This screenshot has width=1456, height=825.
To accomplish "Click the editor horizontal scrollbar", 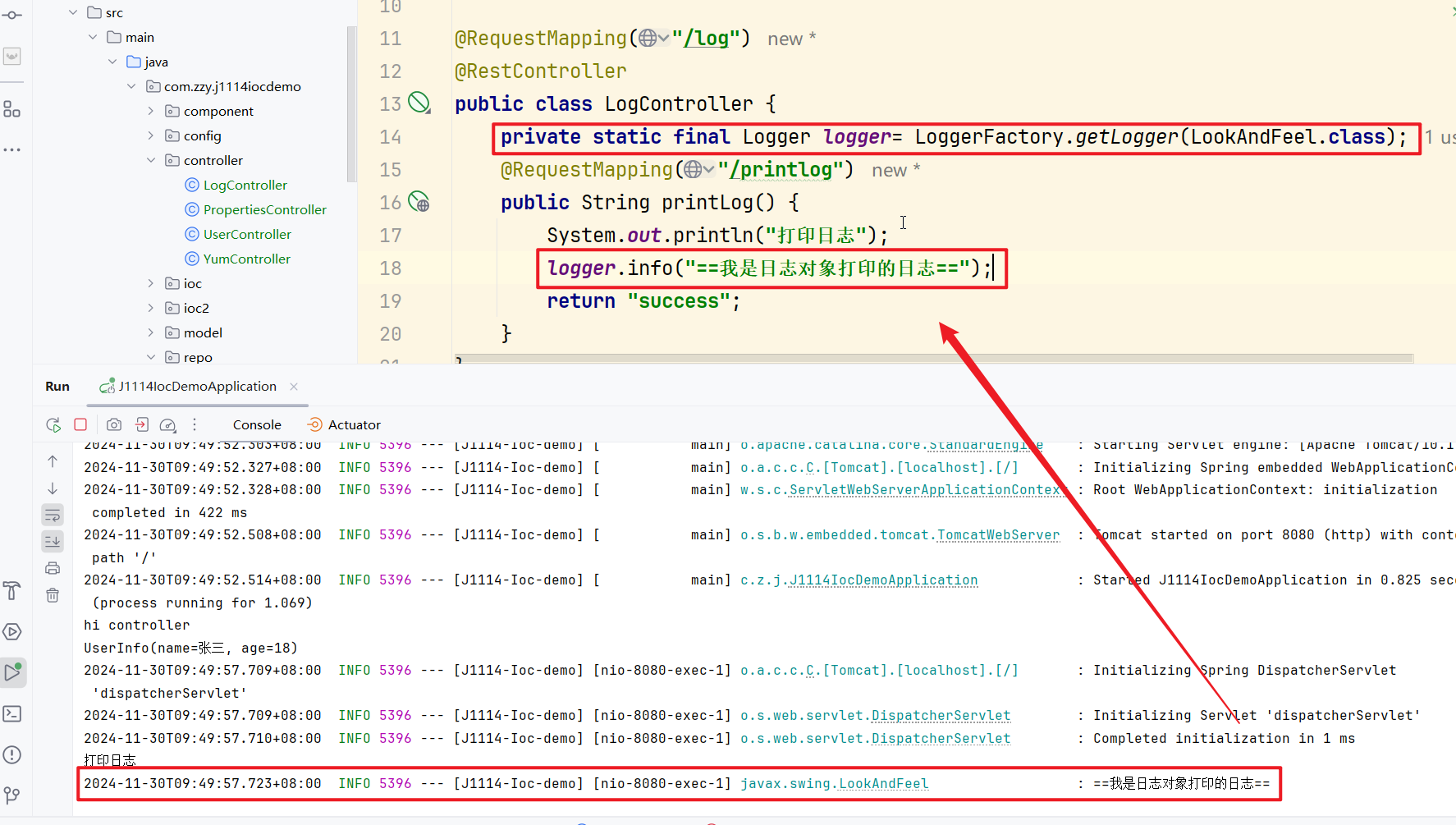I will pos(934,359).
